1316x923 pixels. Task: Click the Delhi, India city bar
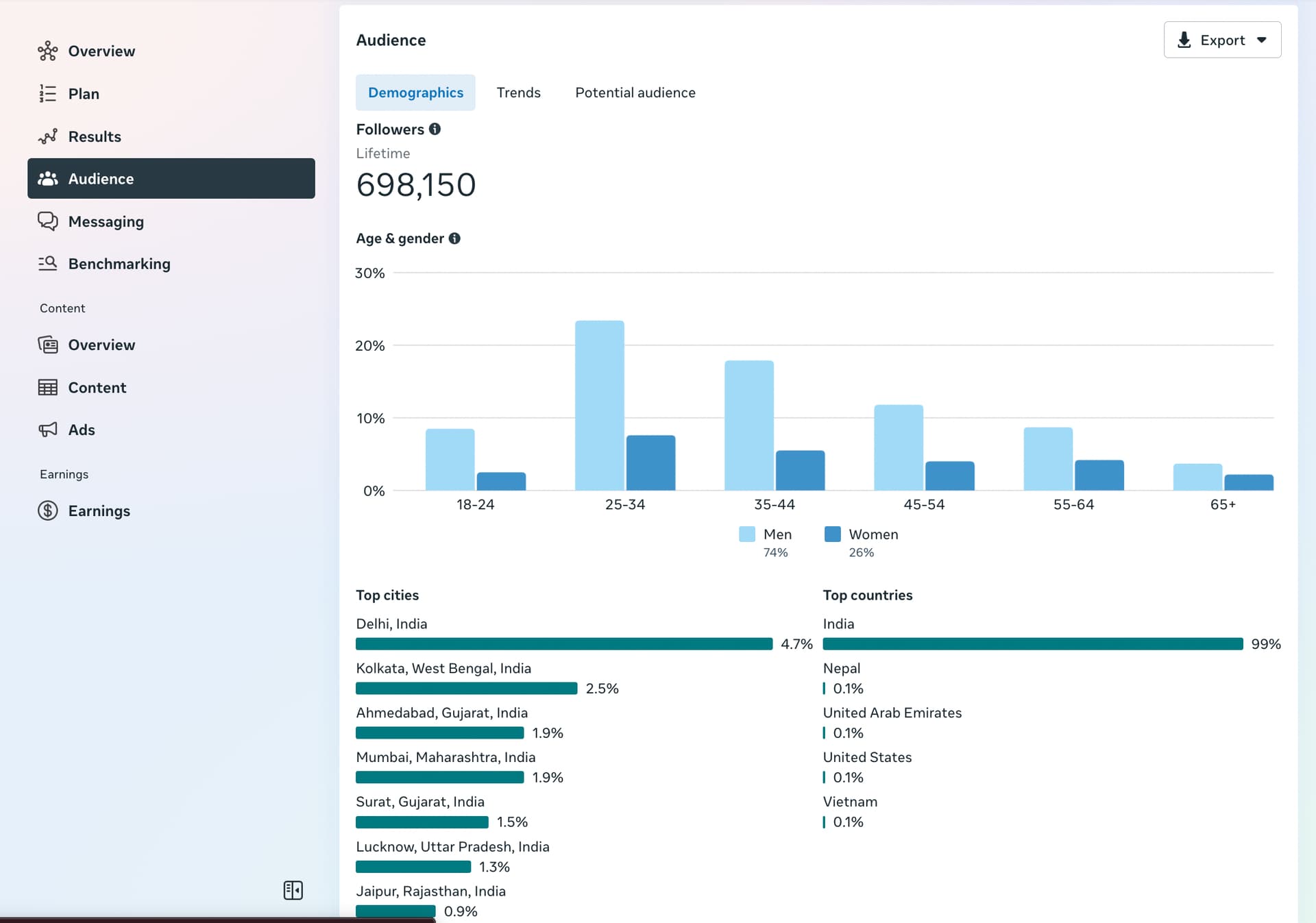[563, 644]
